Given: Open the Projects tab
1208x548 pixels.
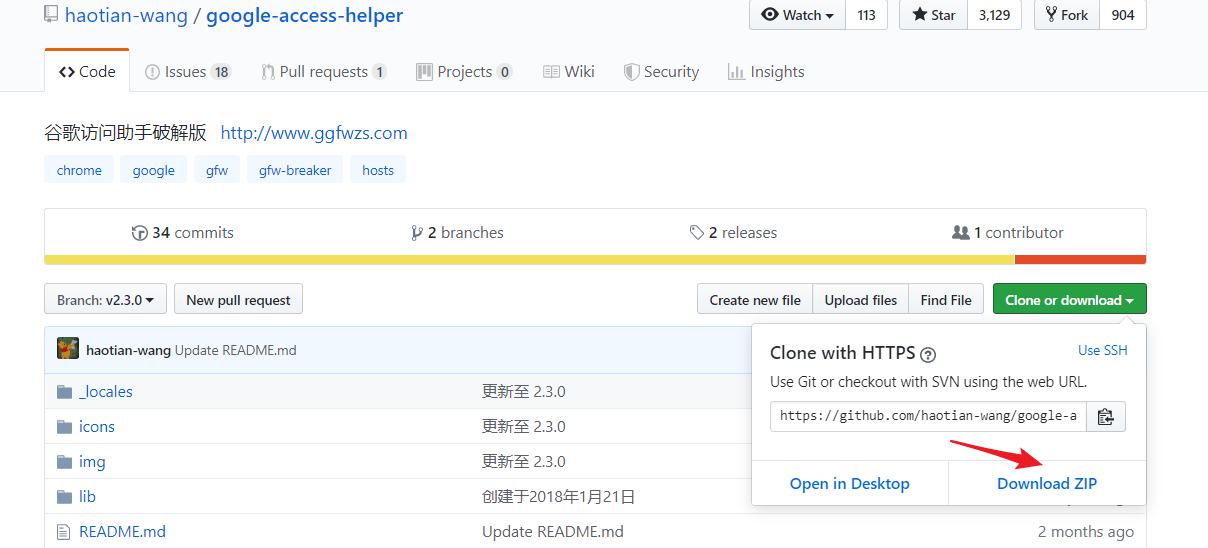Looking at the screenshot, I should [x=464, y=71].
